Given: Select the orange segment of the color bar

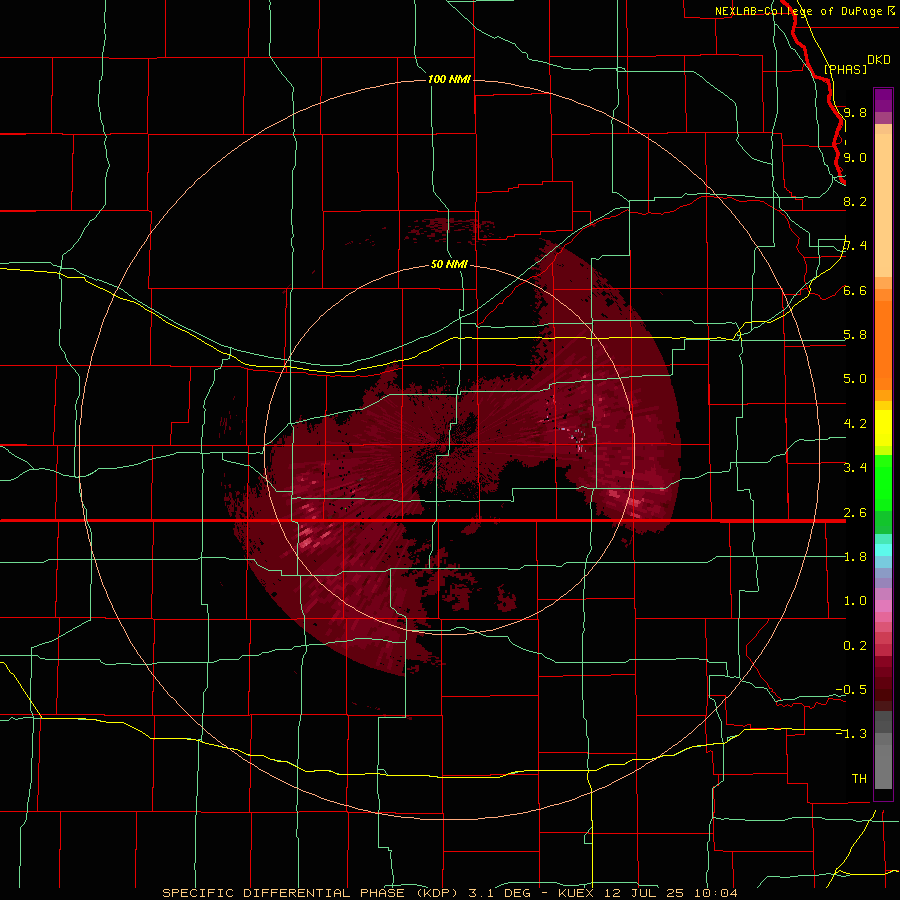Looking at the screenshot, I should tap(883, 346).
